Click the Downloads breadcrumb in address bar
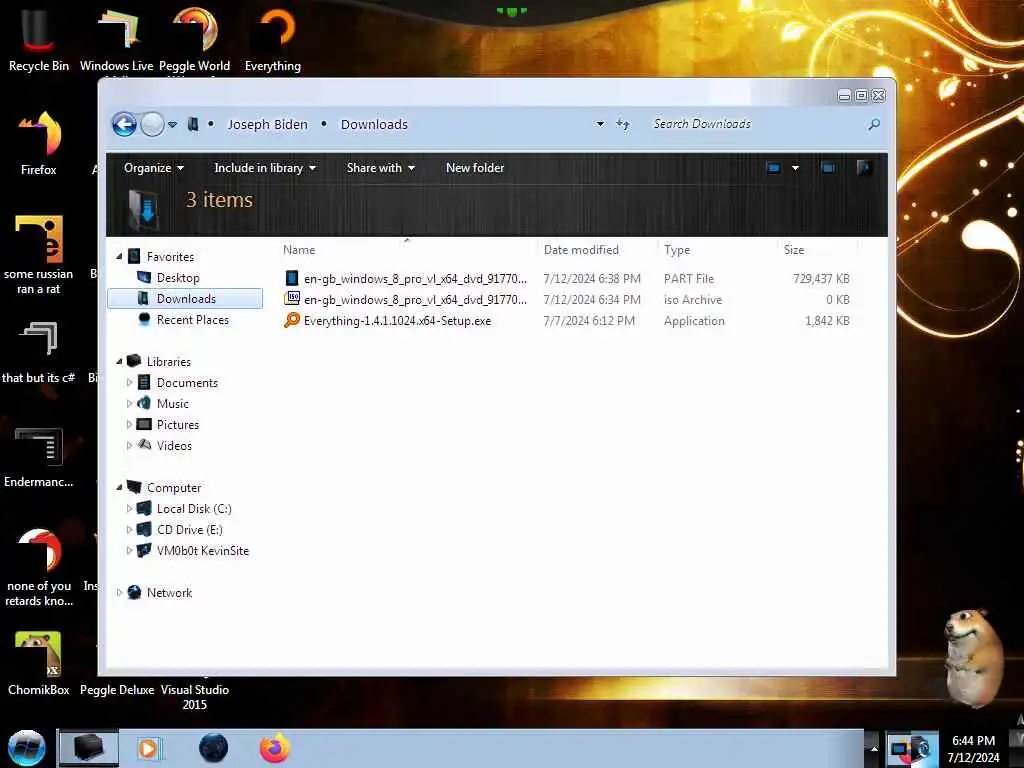The width and height of the screenshot is (1024, 768). click(374, 124)
